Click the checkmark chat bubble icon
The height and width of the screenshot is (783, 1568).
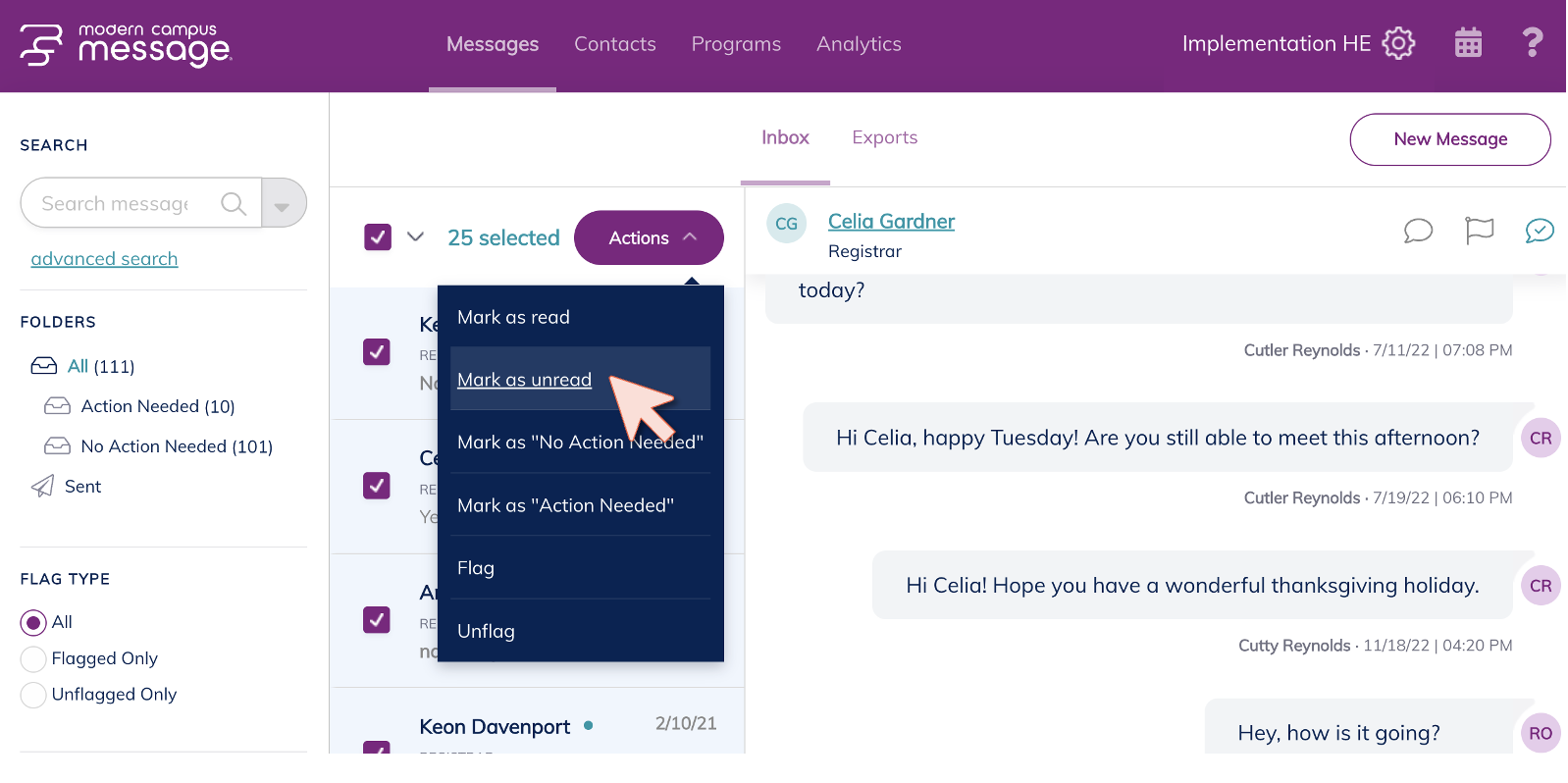tap(1540, 231)
